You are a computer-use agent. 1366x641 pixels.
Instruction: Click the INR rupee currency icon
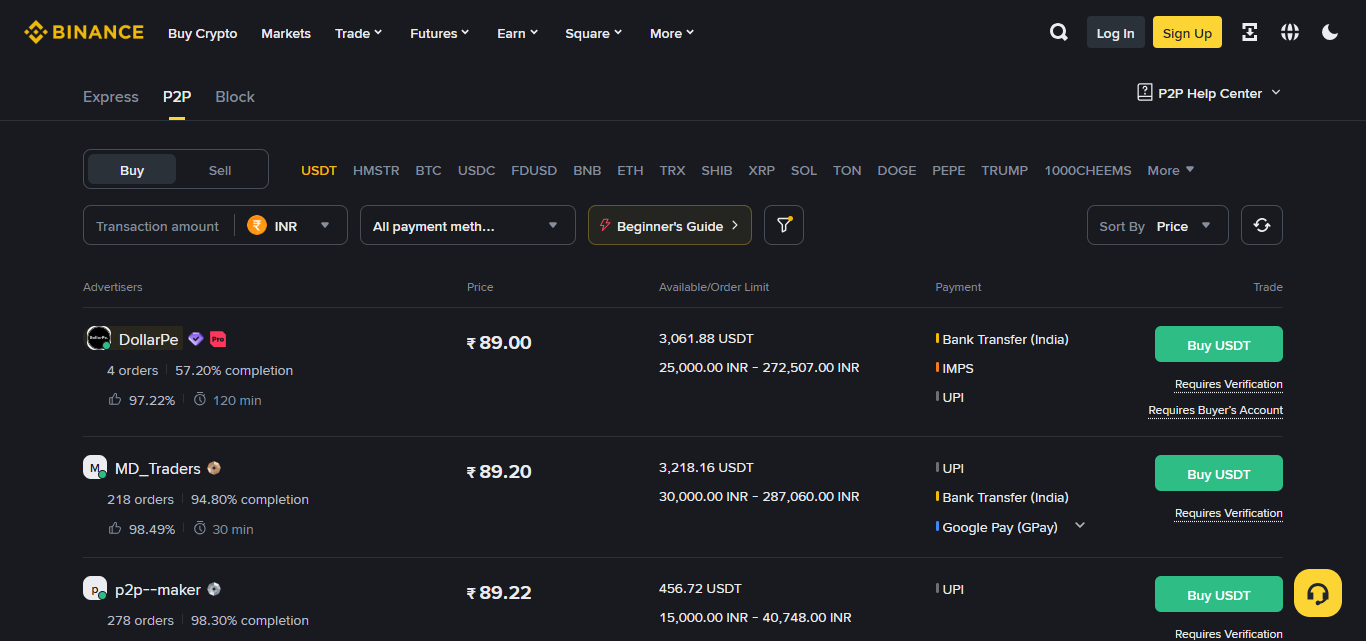point(257,225)
